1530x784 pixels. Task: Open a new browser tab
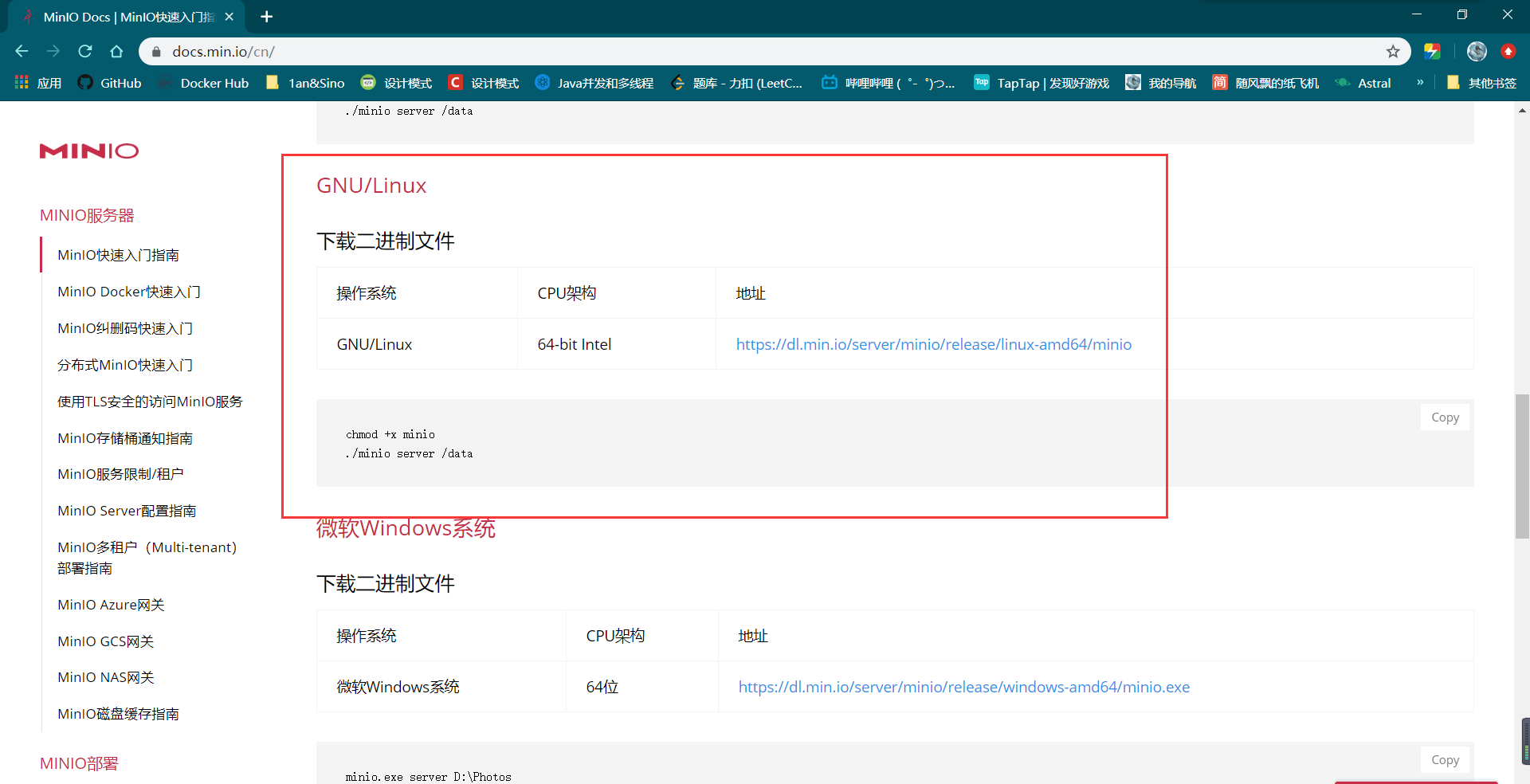[x=267, y=16]
